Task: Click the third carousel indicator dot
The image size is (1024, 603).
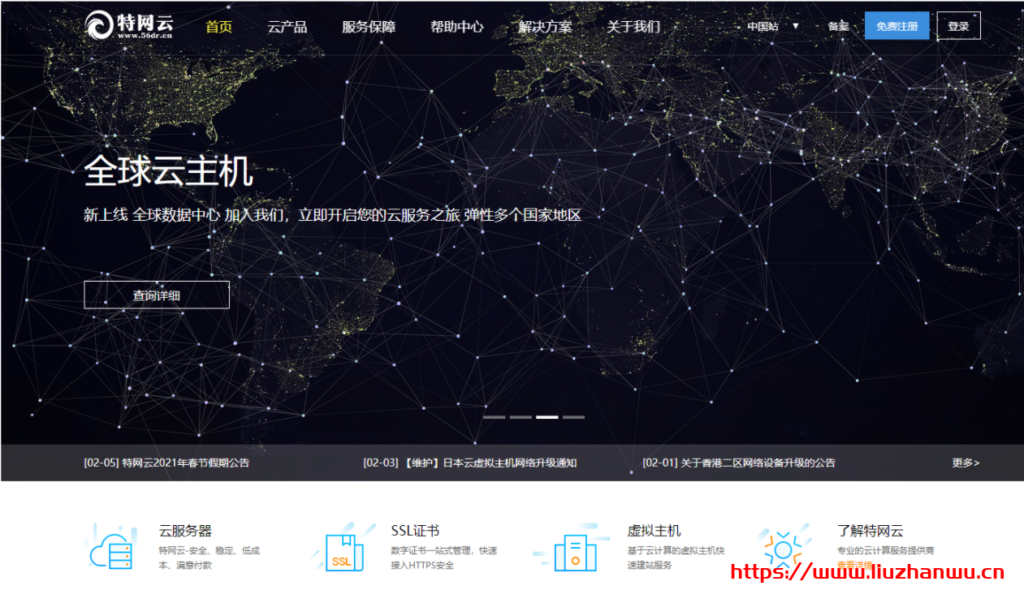Action: pos(546,418)
